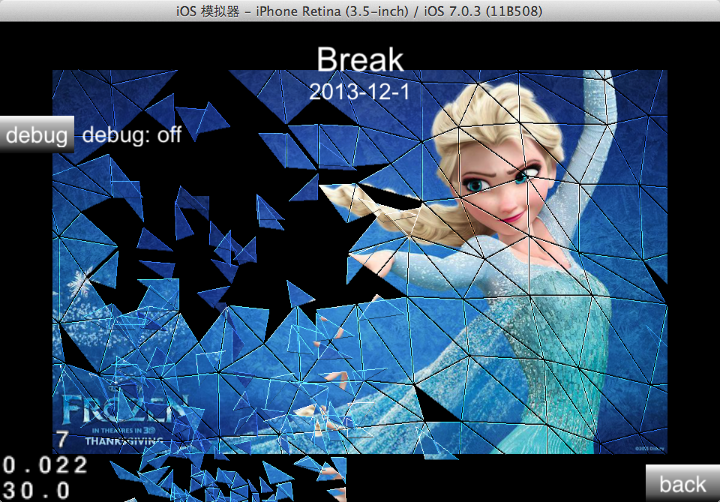Click the shattered Frozen poster image

tap(360, 262)
